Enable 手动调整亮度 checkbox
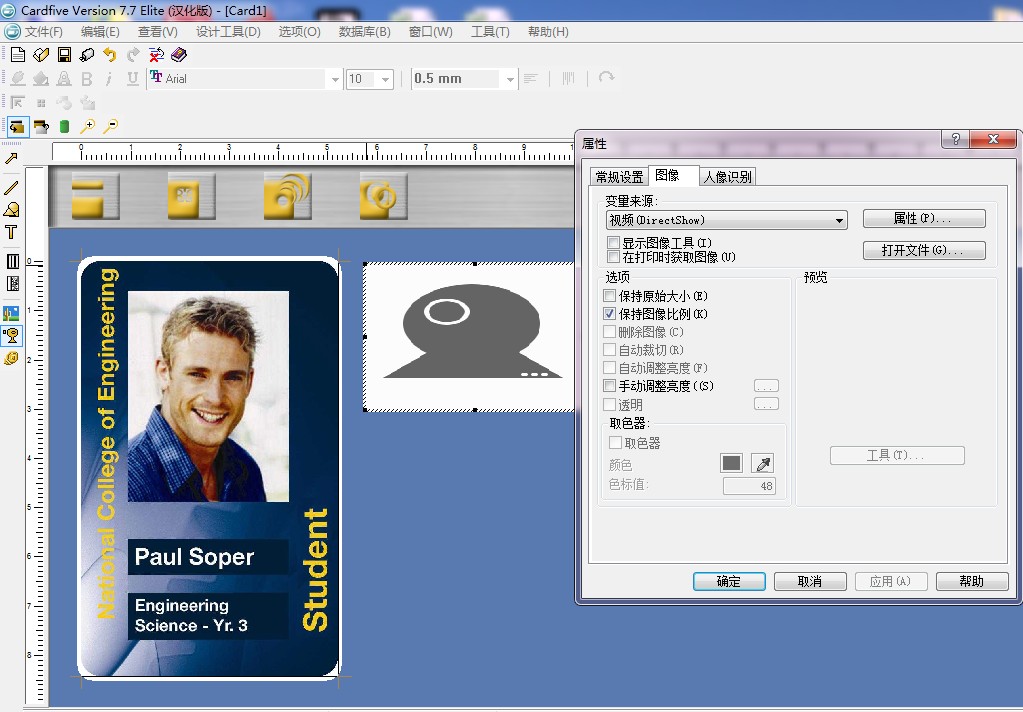 click(609, 386)
